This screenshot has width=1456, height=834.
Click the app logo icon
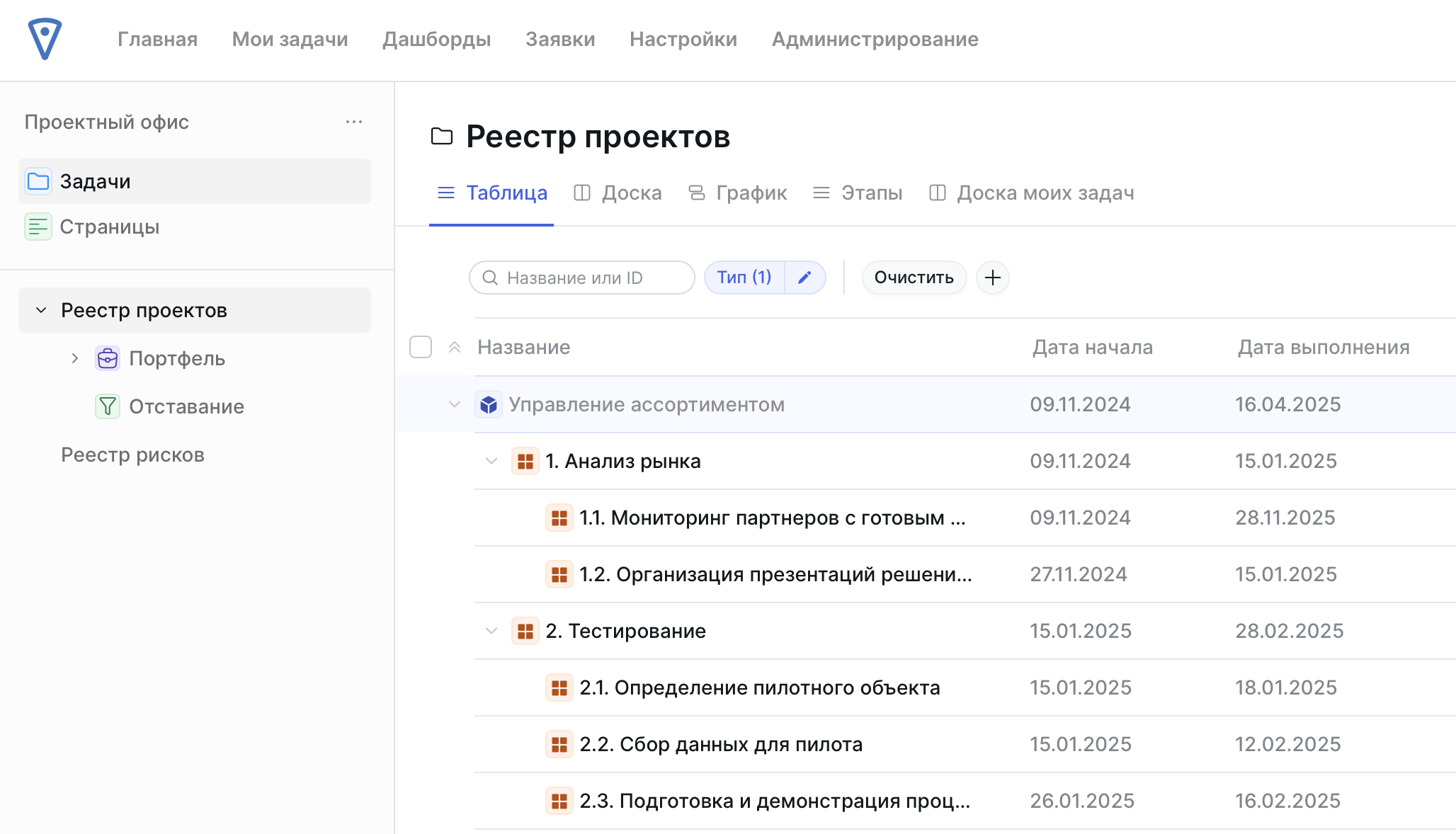pos(45,39)
